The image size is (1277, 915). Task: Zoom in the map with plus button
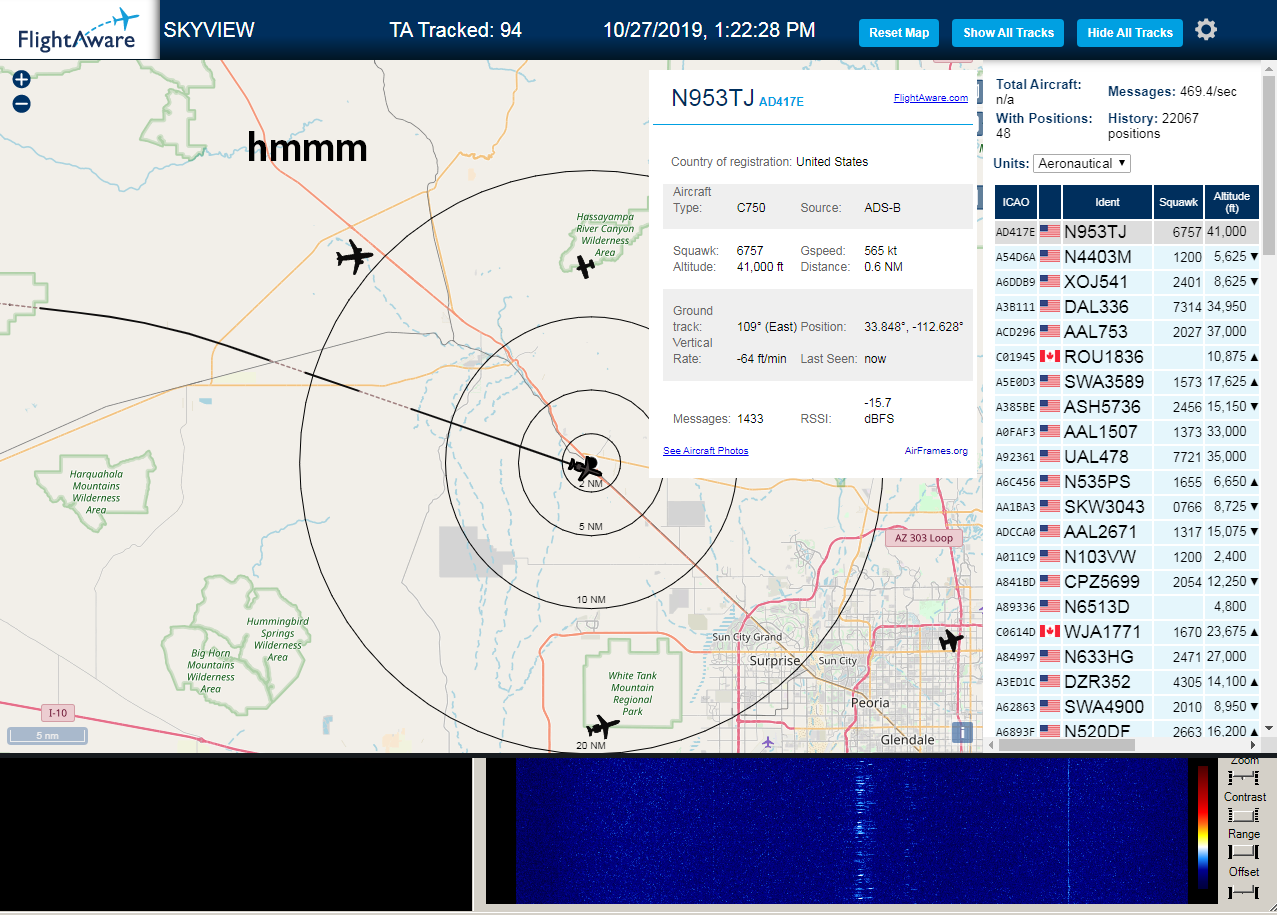tap(21, 79)
